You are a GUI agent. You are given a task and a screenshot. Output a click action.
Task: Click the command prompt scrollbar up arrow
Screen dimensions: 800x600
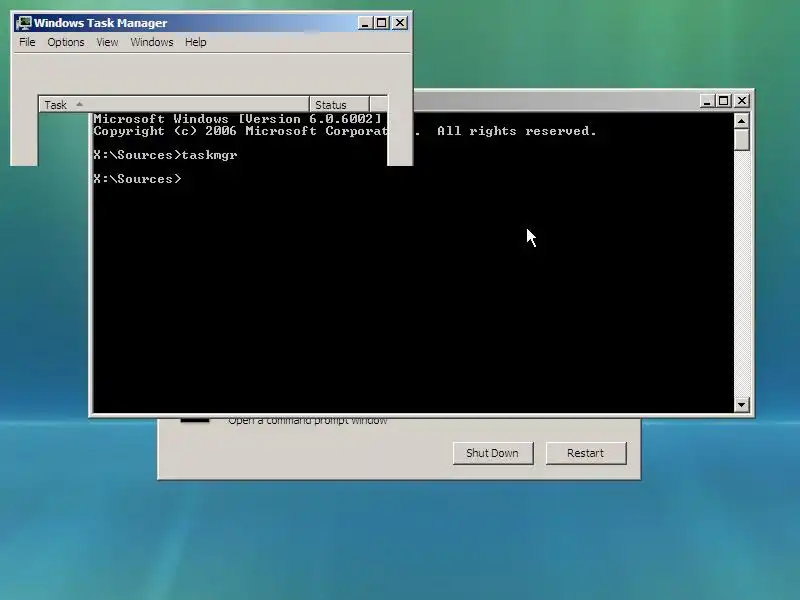point(741,121)
